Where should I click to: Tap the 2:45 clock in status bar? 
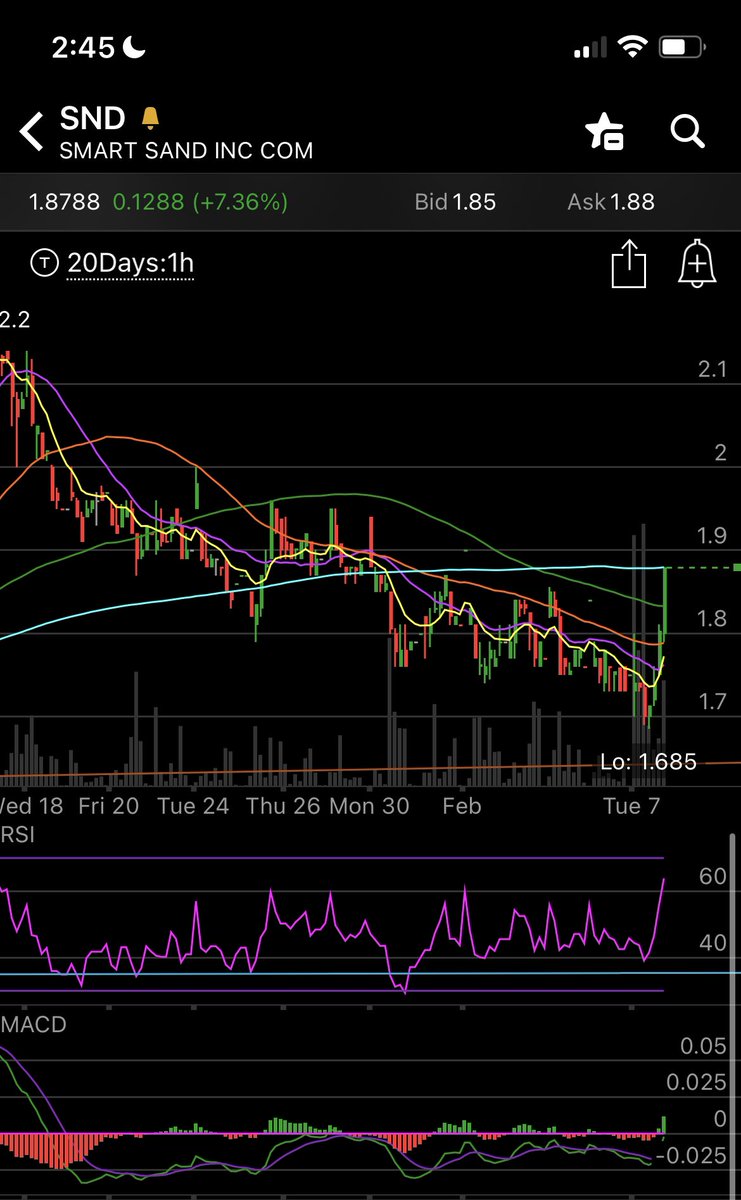click(x=84, y=47)
